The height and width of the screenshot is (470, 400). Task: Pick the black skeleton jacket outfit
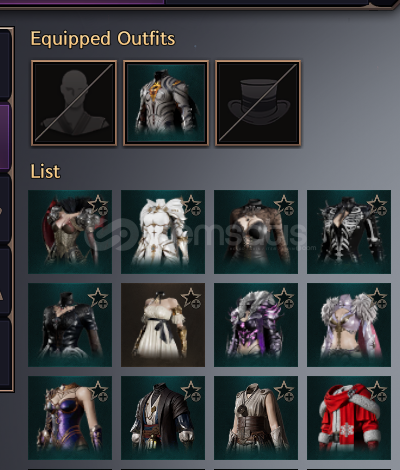349,232
